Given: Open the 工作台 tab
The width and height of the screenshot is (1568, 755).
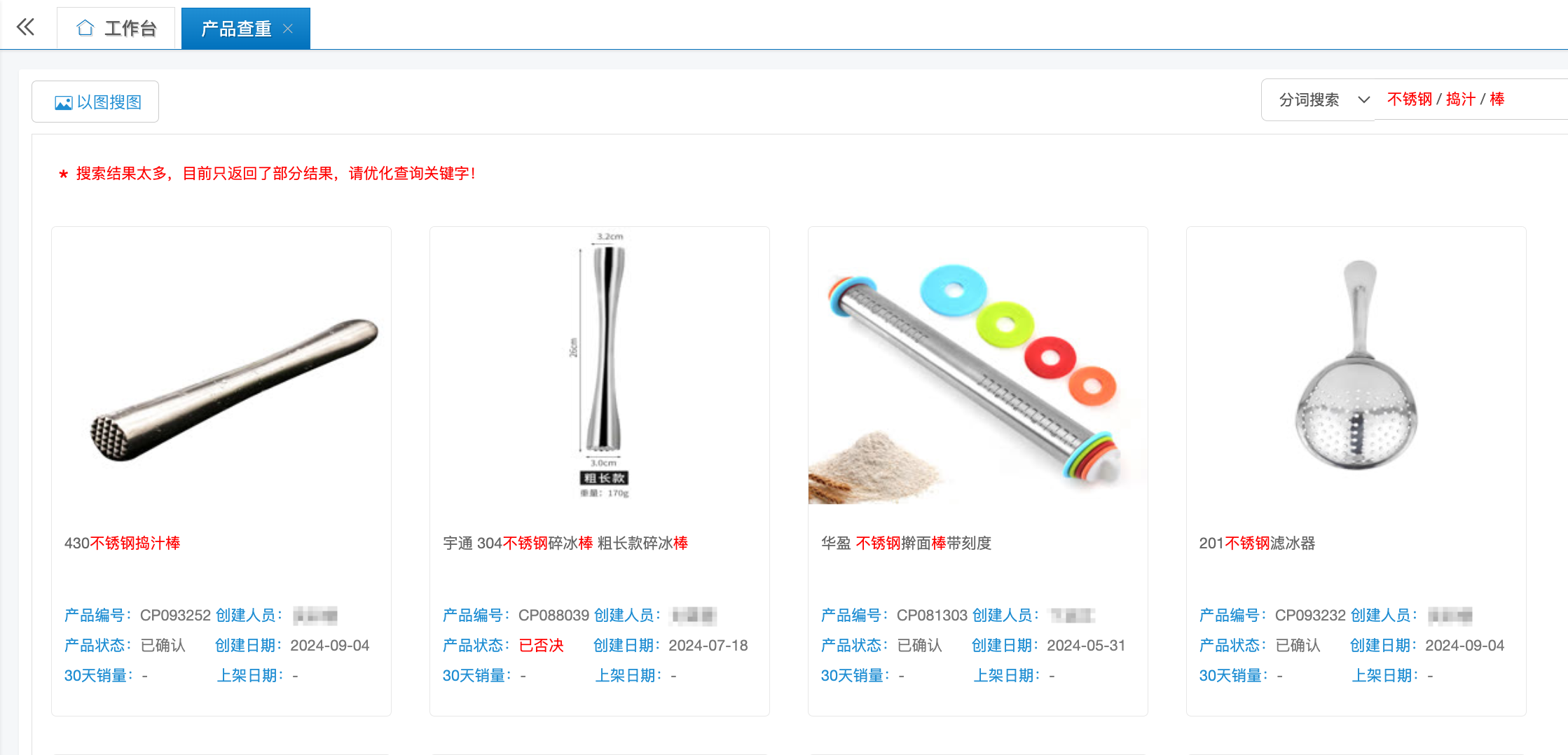Looking at the screenshot, I should (x=116, y=28).
